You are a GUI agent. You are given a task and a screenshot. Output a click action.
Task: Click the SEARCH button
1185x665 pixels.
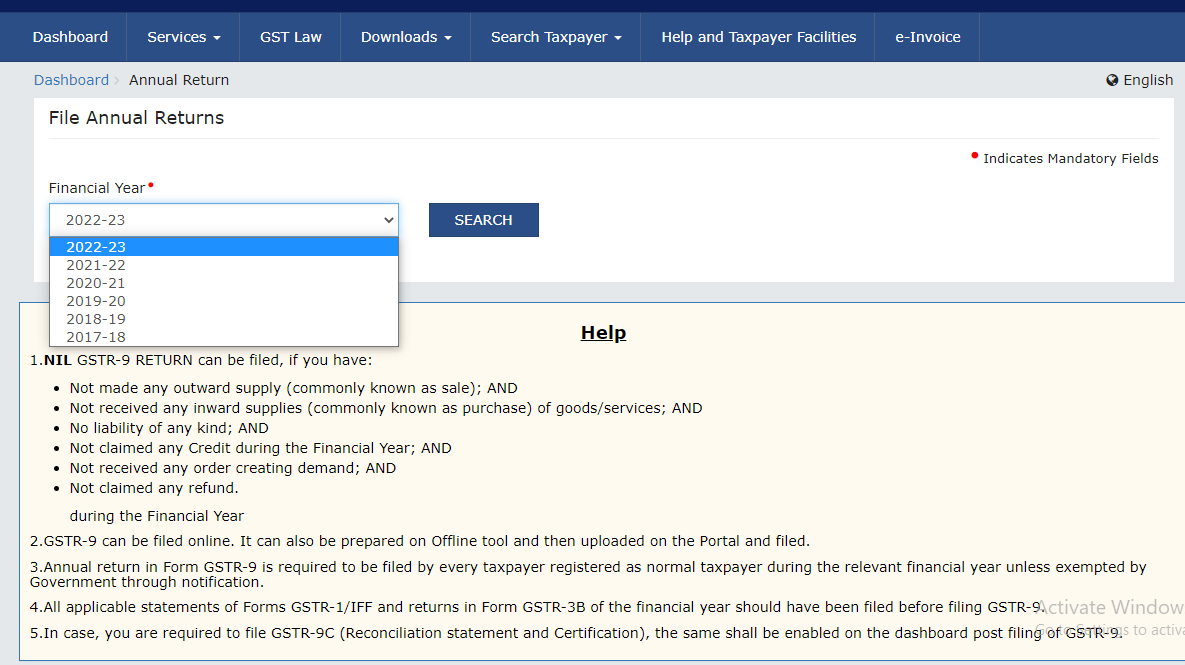pyautogui.click(x=483, y=220)
